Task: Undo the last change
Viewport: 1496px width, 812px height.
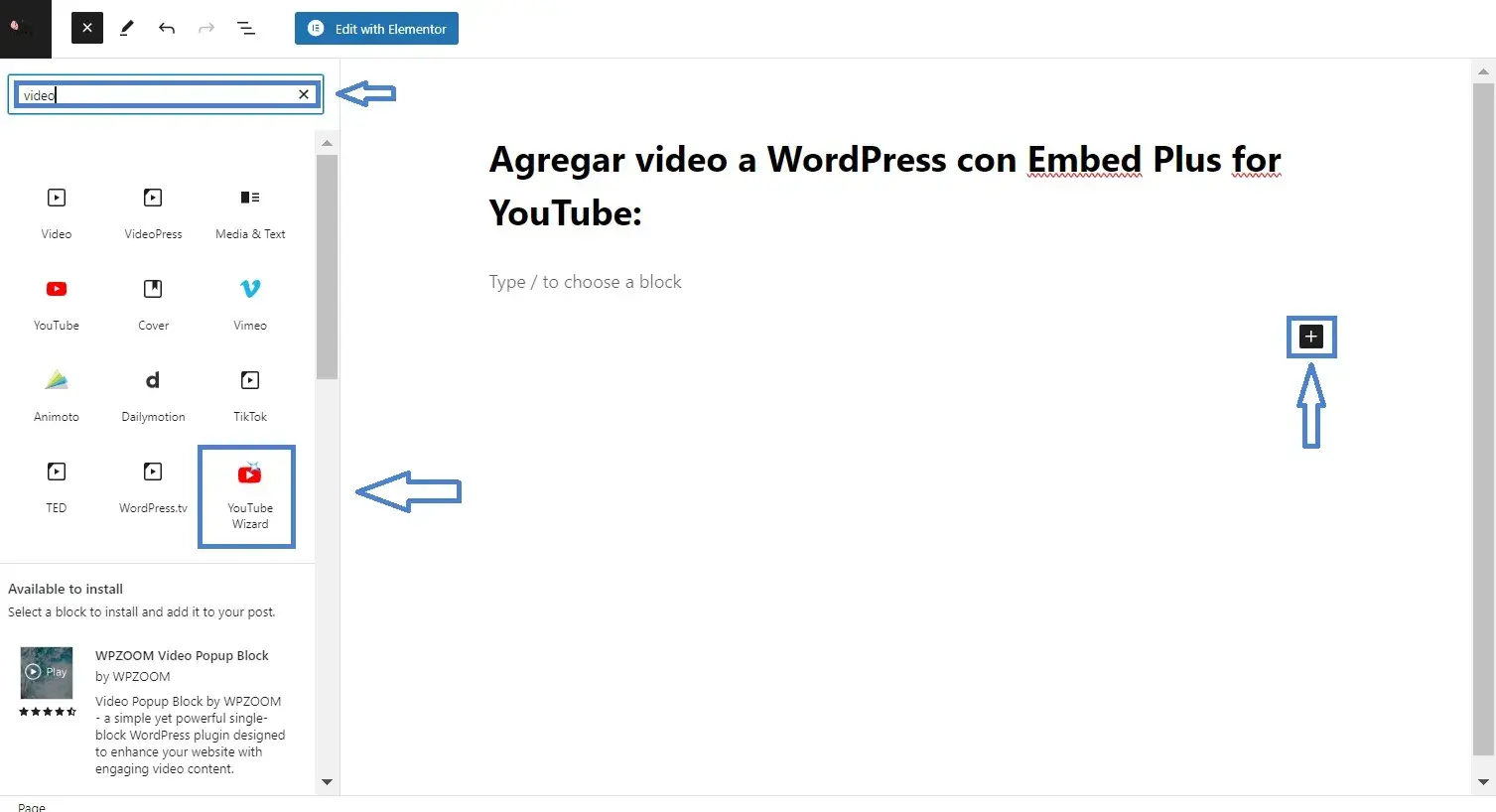Action: (167, 29)
